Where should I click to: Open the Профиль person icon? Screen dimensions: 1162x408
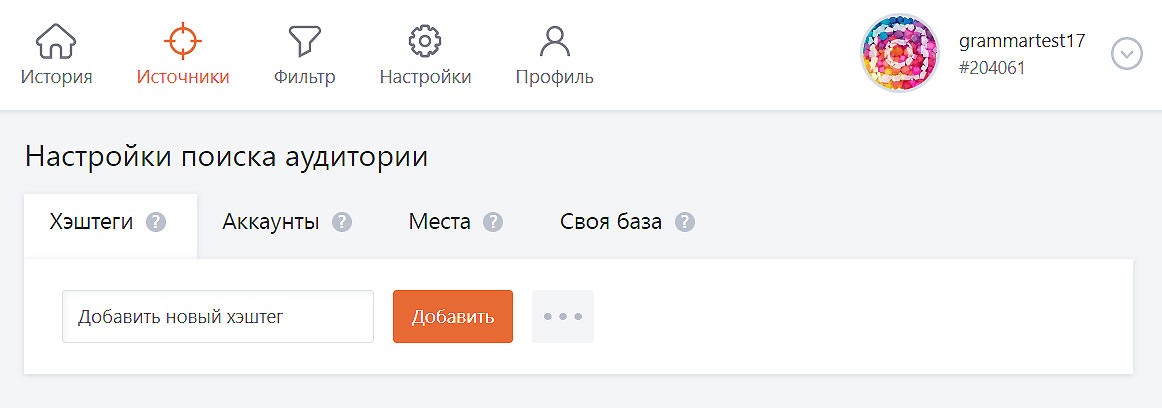554,41
